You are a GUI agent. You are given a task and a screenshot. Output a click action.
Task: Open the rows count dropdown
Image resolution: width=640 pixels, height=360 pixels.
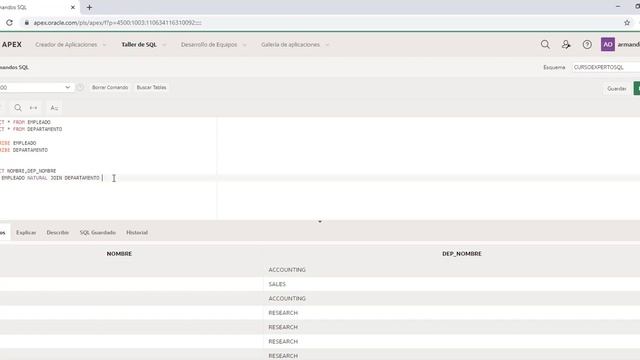tap(36, 87)
